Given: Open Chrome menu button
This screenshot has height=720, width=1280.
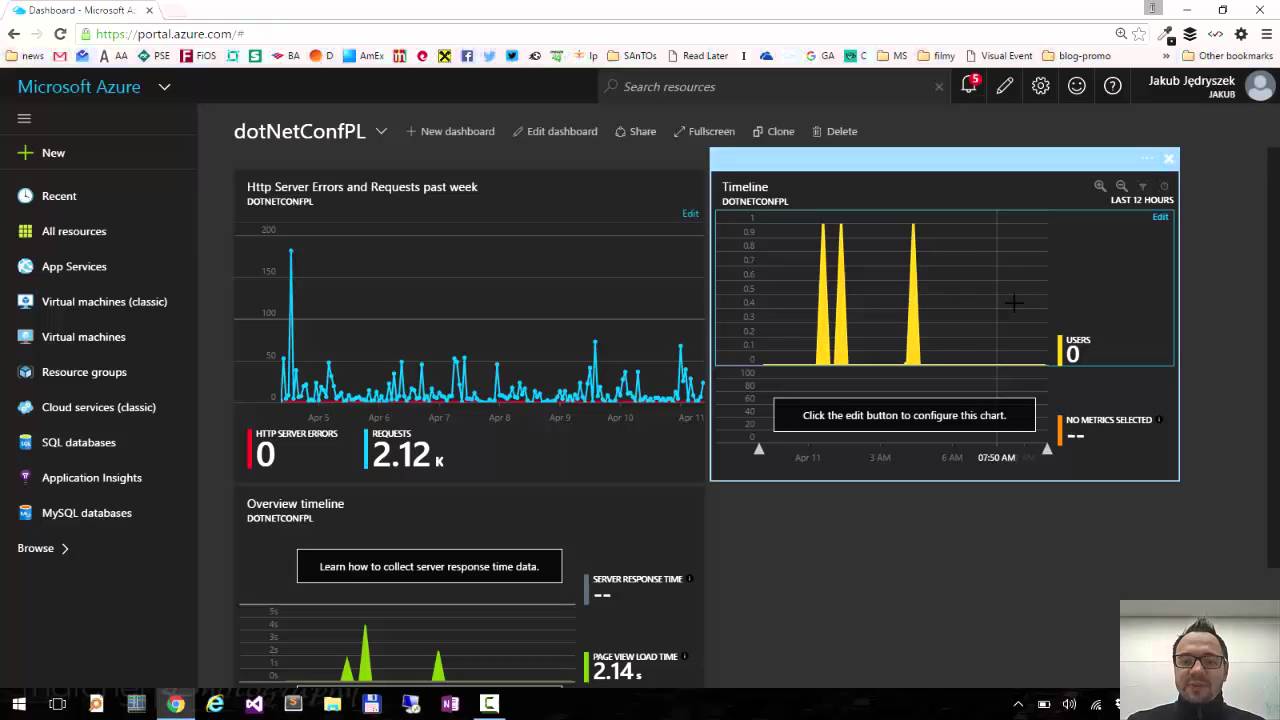Looking at the screenshot, I should click(x=1266, y=33).
